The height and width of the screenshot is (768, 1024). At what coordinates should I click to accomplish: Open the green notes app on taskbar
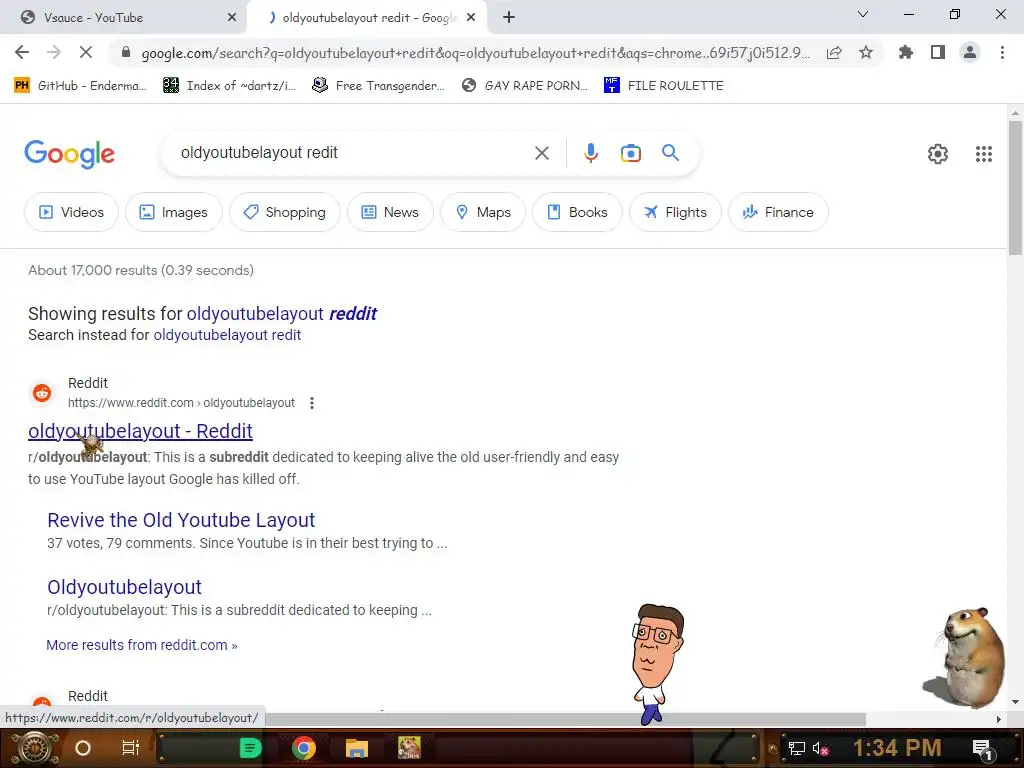pos(250,748)
